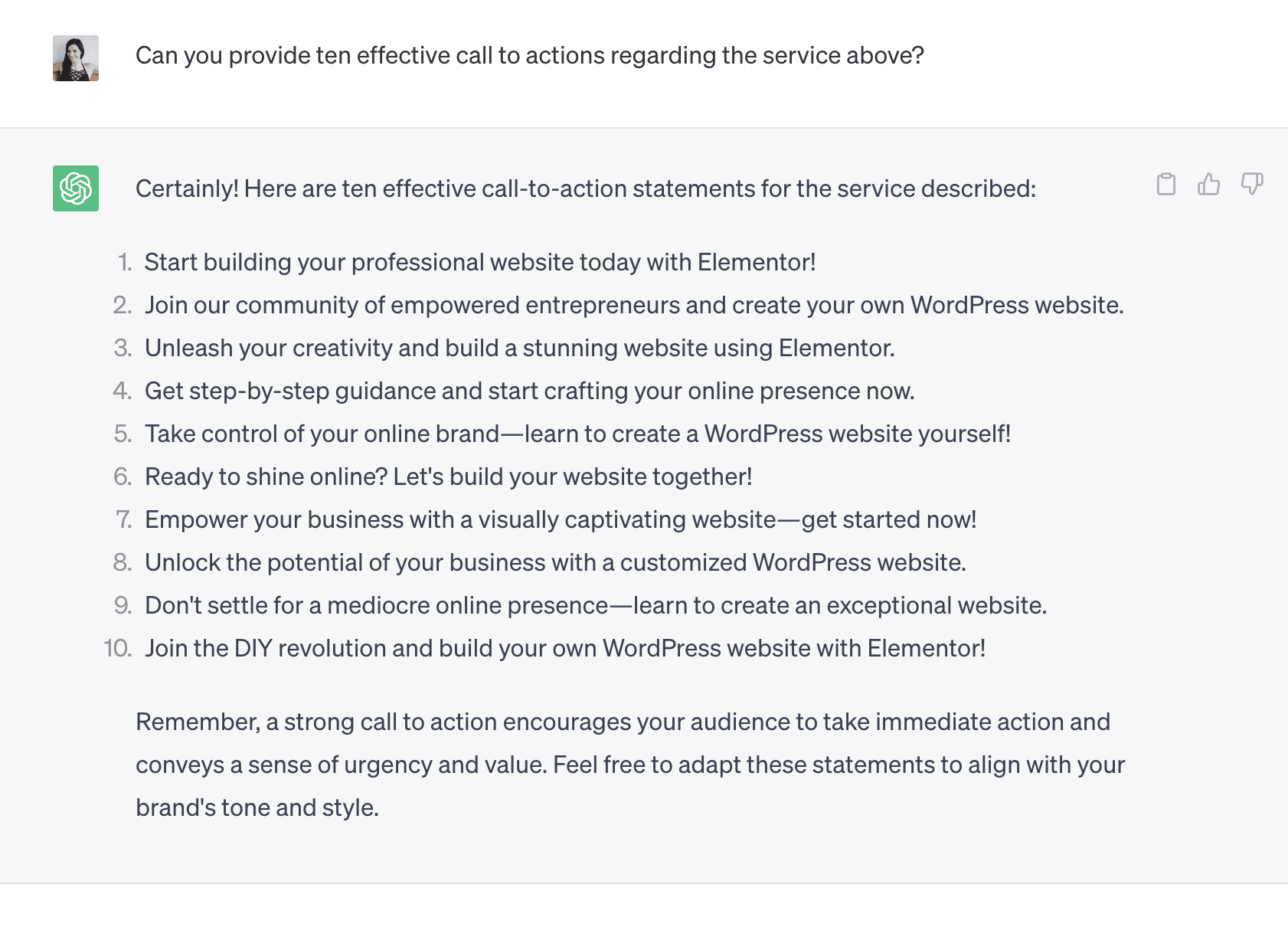Viewport: 1288px width, 930px height.
Task: Give the response a thumbs down
Action: coord(1252,185)
